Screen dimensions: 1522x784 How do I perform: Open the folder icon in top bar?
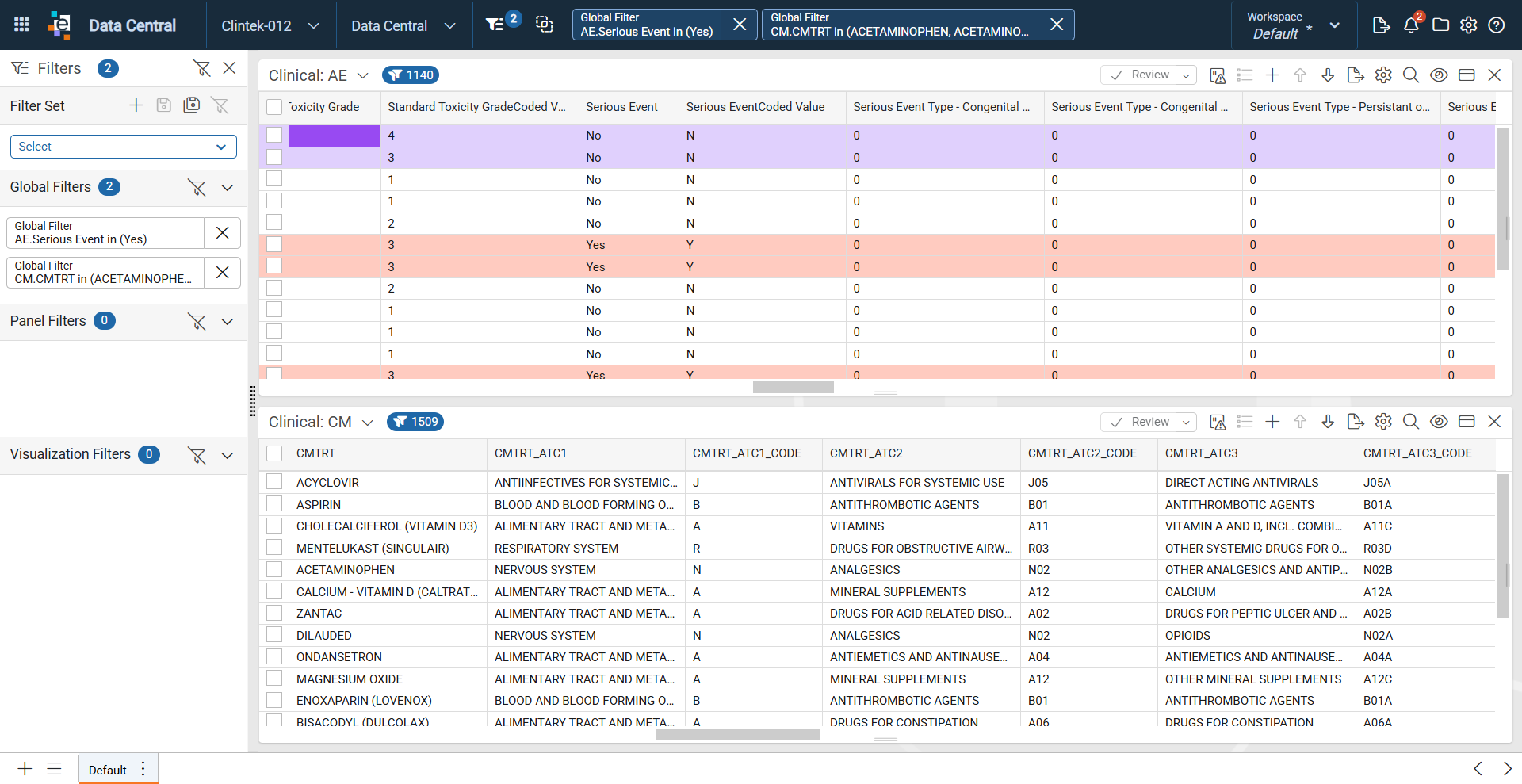point(1440,25)
